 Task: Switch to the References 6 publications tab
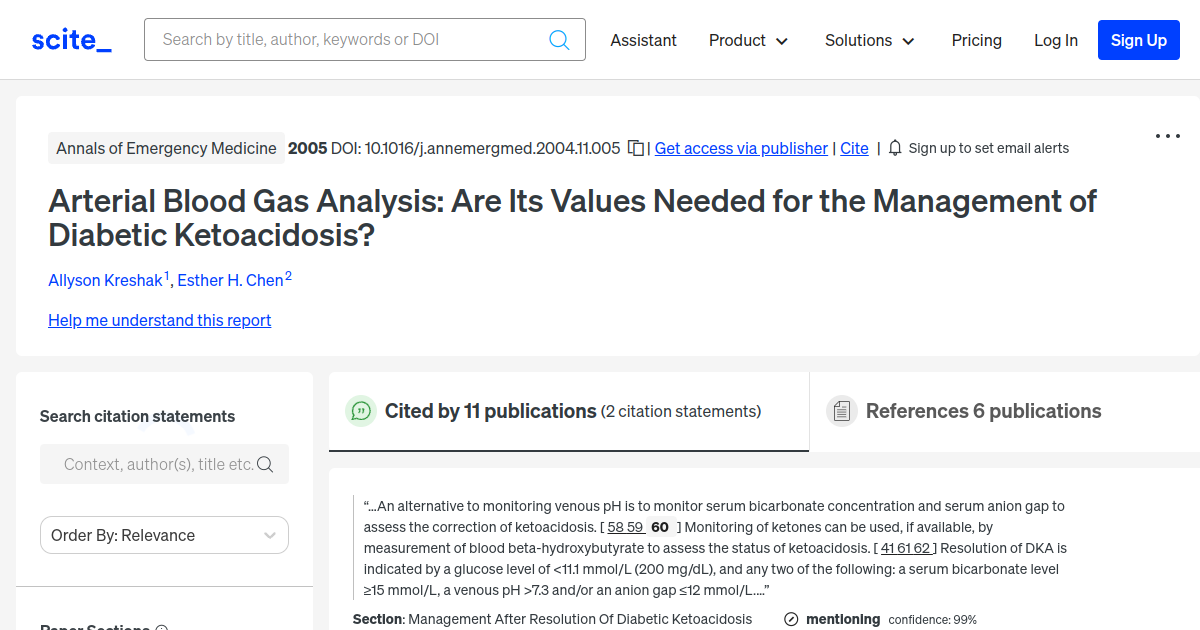(983, 411)
